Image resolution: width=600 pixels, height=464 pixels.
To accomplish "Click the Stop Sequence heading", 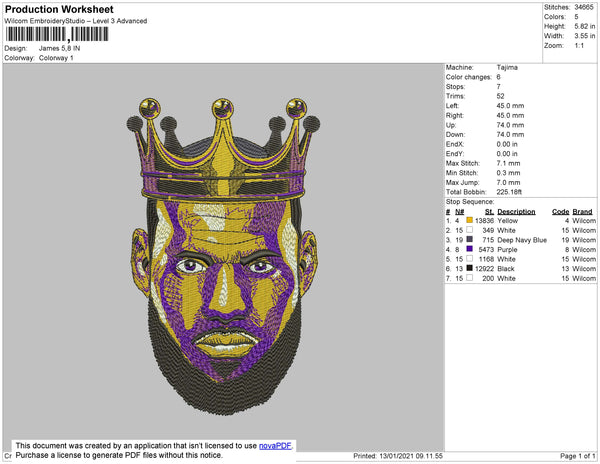I will (470, 202).
